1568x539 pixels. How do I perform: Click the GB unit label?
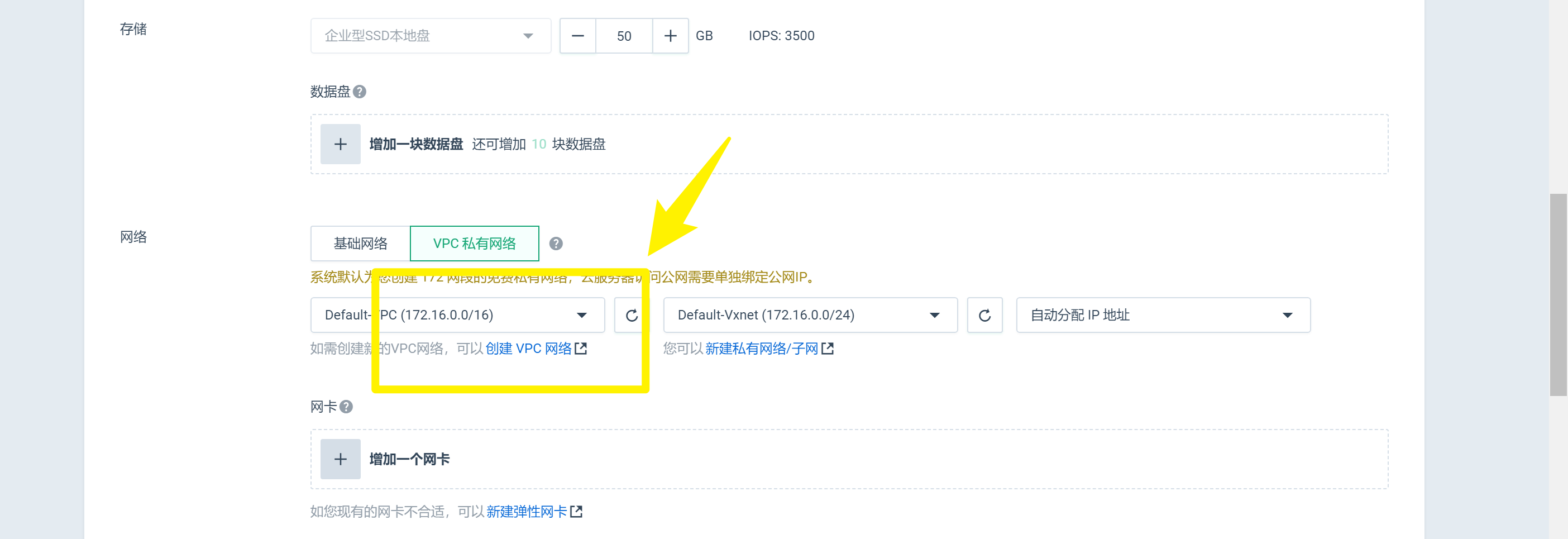click(704, 36)
